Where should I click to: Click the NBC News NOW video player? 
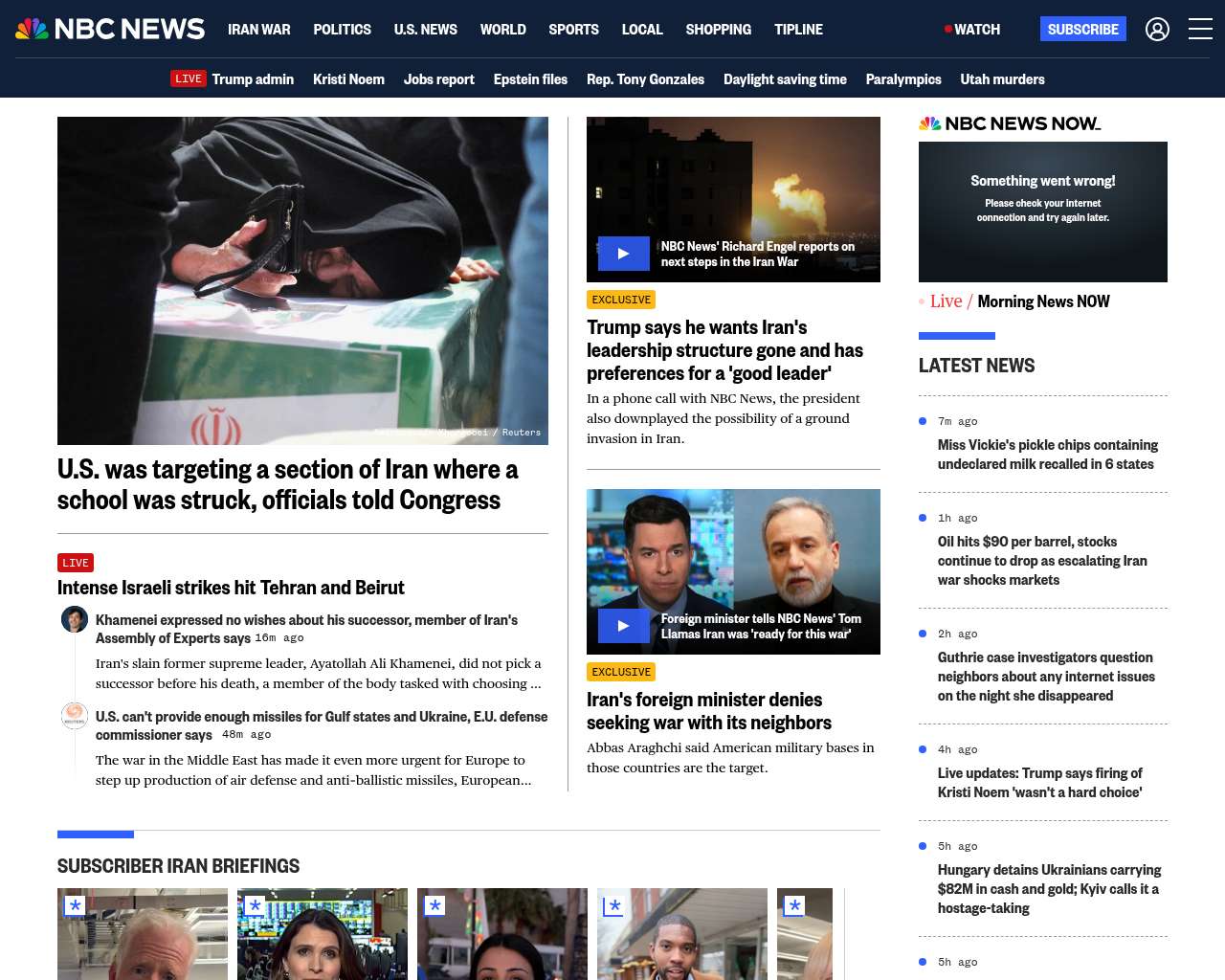1043,212
